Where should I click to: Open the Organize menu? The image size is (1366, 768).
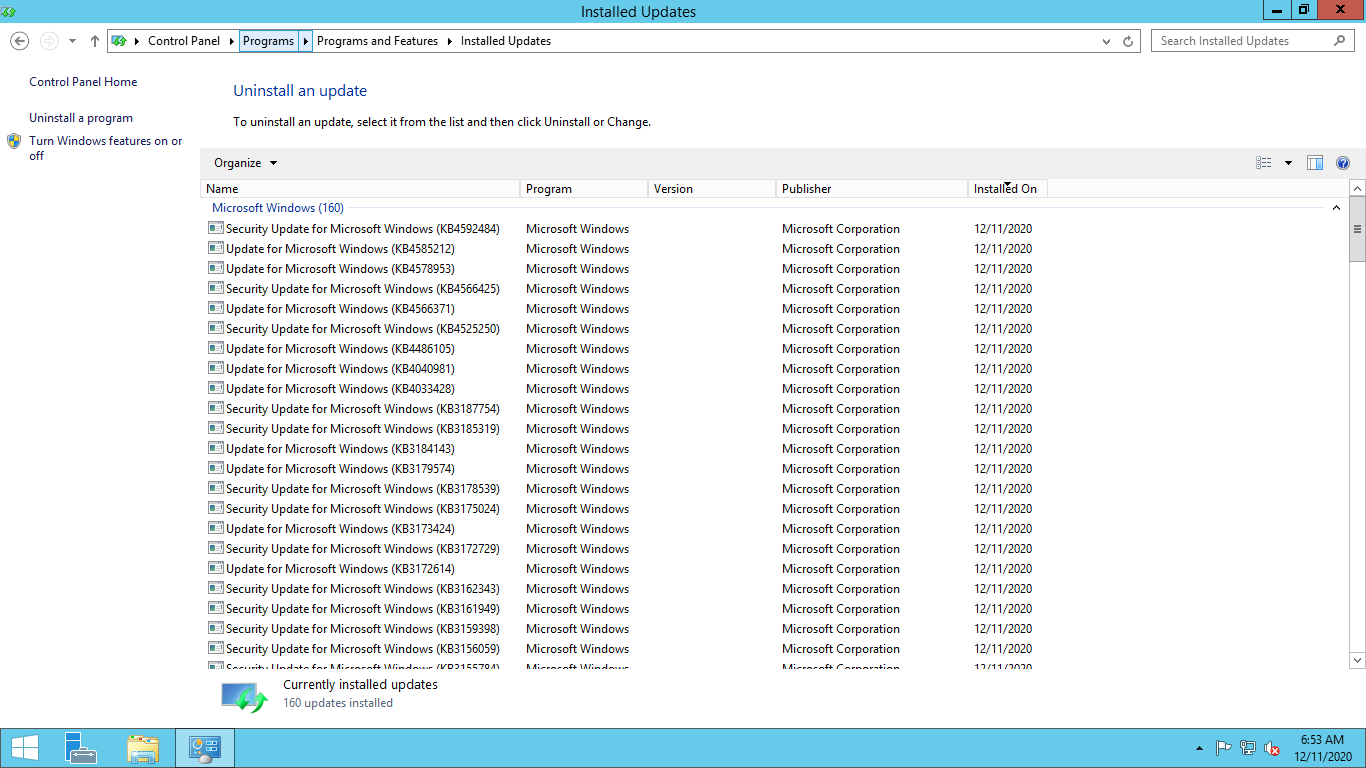(245, 163)
